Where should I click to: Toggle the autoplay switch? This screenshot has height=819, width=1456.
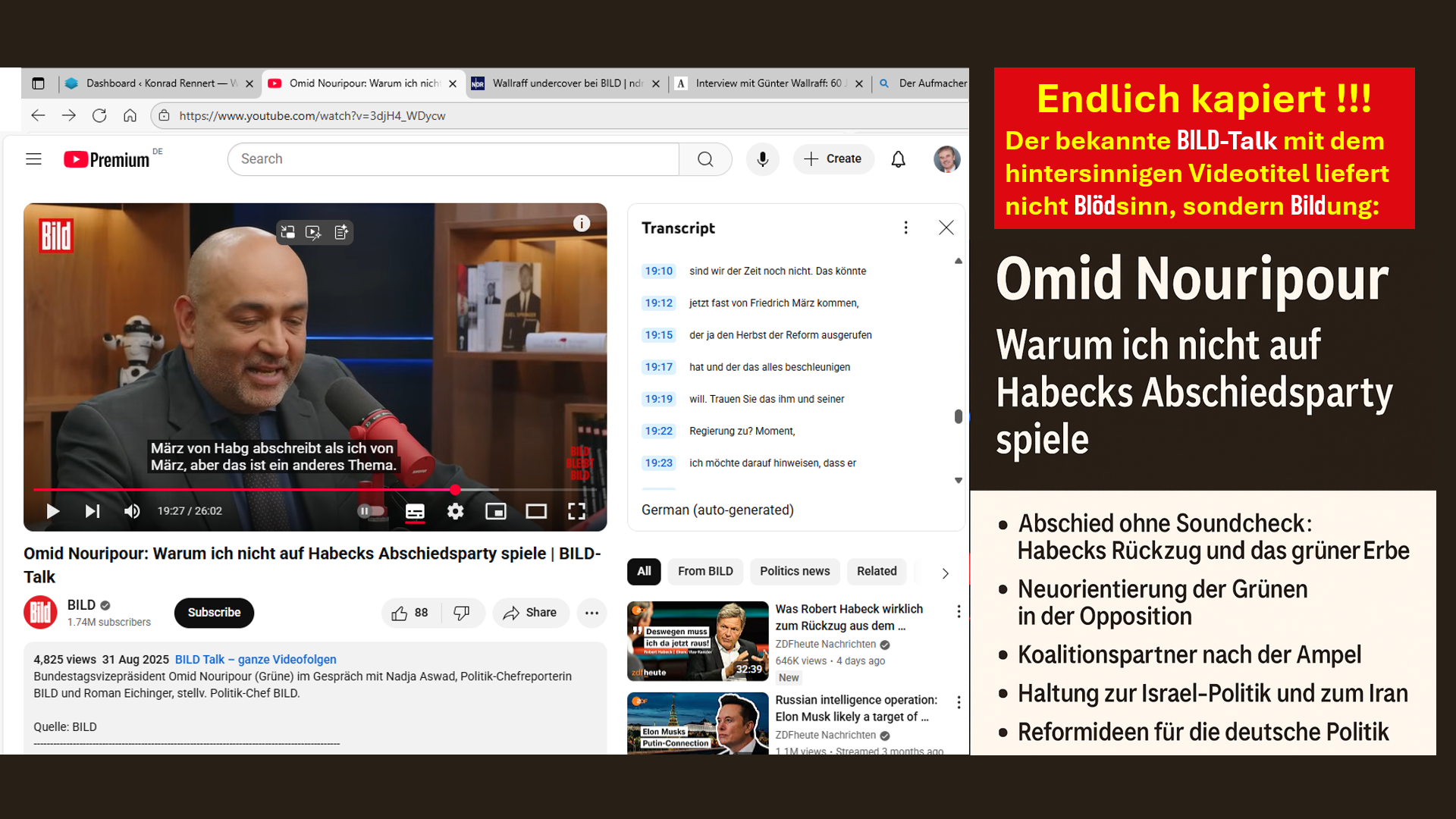pos(372,511)
